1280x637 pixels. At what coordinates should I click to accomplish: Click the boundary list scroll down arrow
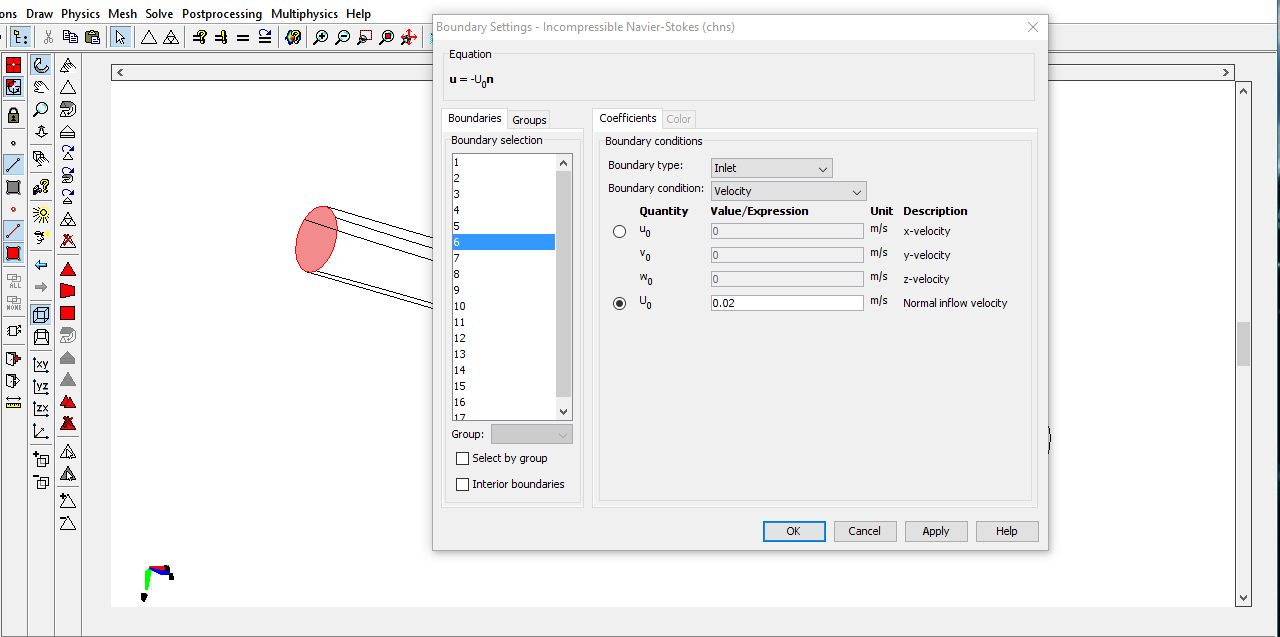563,411
